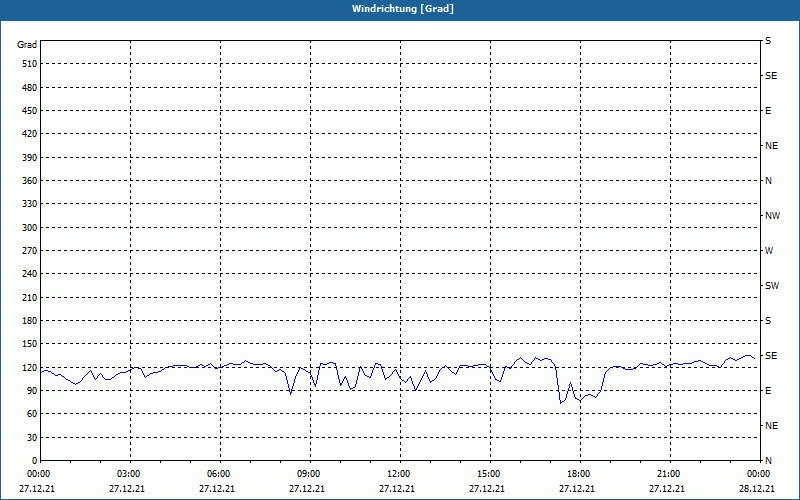The width and height of the screenshot is (800, 500).
Task: Click the y-axis value 60
Action: [x=32, y=414]
